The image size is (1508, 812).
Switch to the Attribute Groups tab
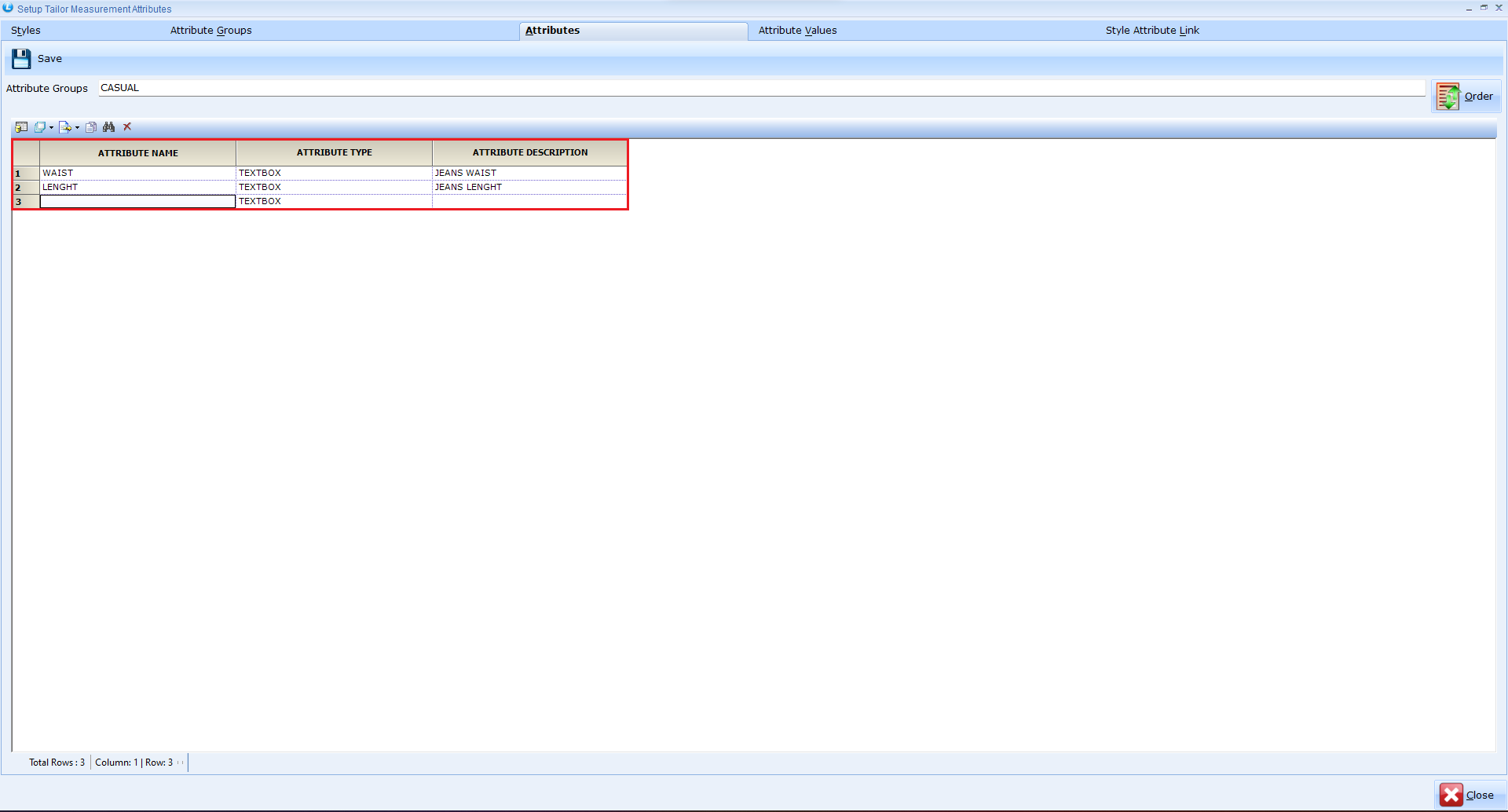pos(210,31)
